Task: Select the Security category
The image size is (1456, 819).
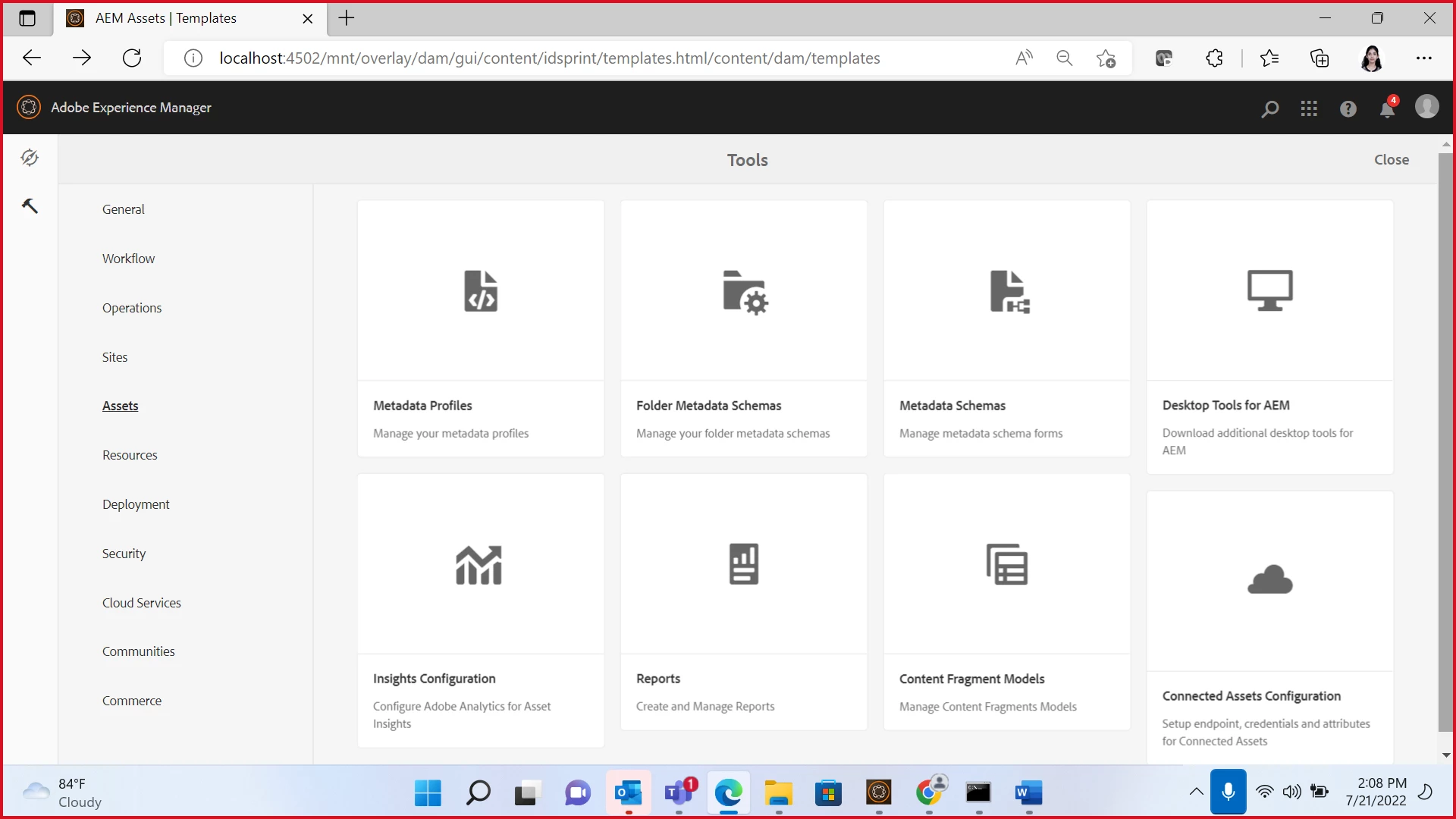Action: coord(124,554)
